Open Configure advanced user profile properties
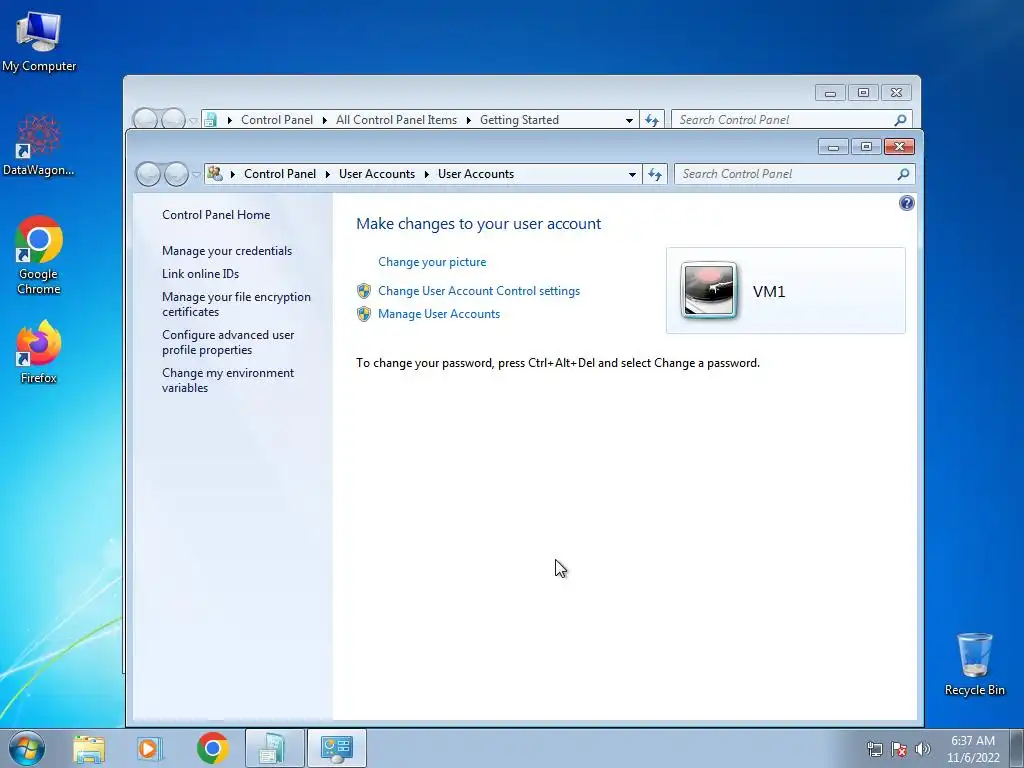 228,342
